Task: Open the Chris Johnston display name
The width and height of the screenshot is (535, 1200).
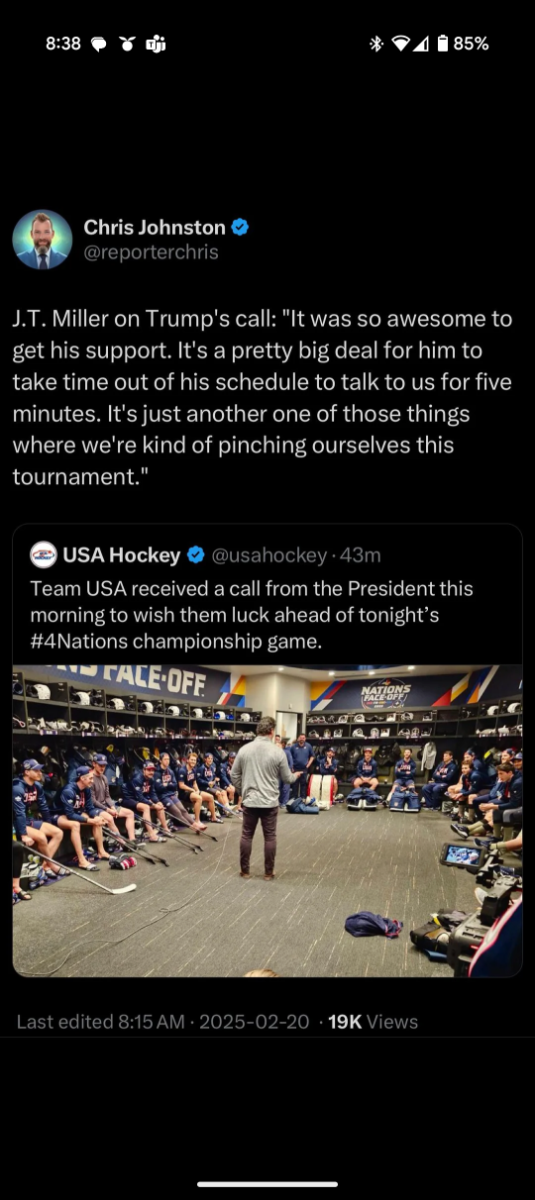Action: point(154,227)
